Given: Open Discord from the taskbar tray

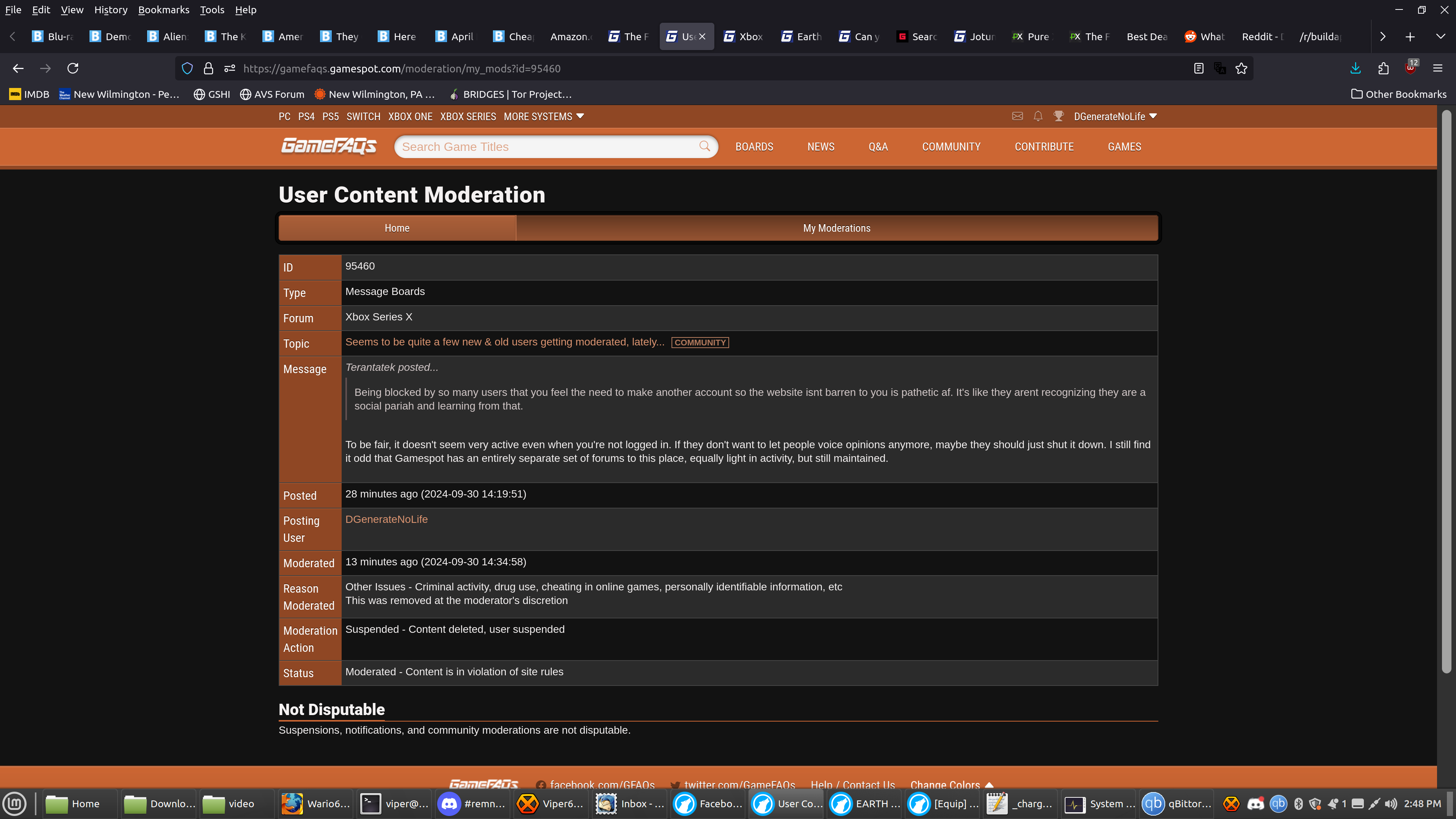Looking at the screenshot, I should [1255, 803].
